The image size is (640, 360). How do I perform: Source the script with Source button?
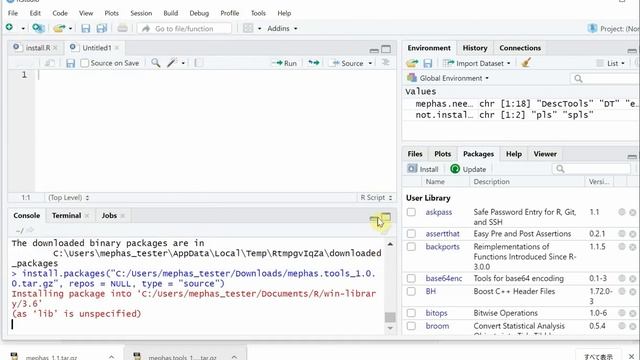coord(347,63)
